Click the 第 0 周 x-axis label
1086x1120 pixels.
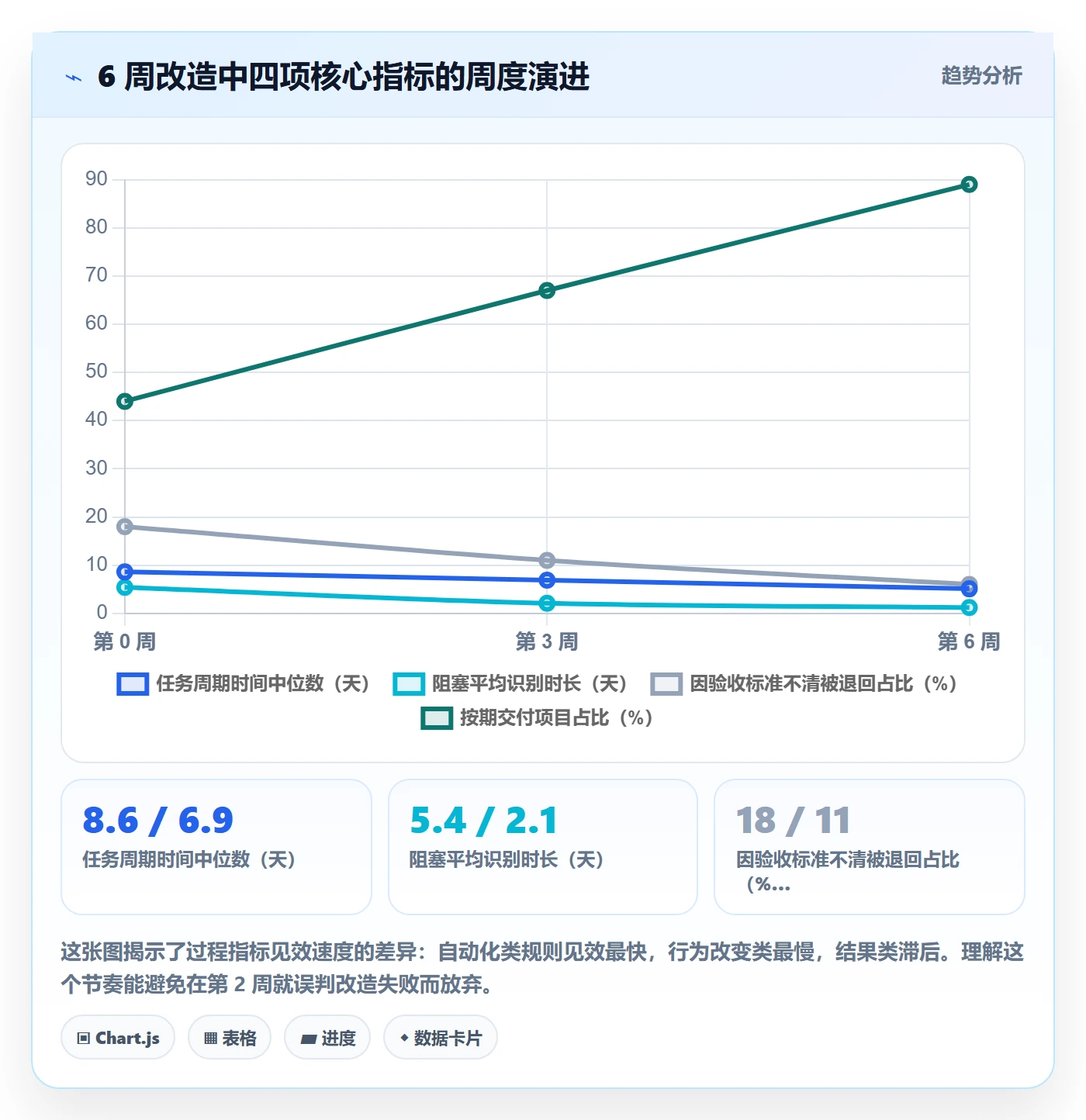[125, 641]
